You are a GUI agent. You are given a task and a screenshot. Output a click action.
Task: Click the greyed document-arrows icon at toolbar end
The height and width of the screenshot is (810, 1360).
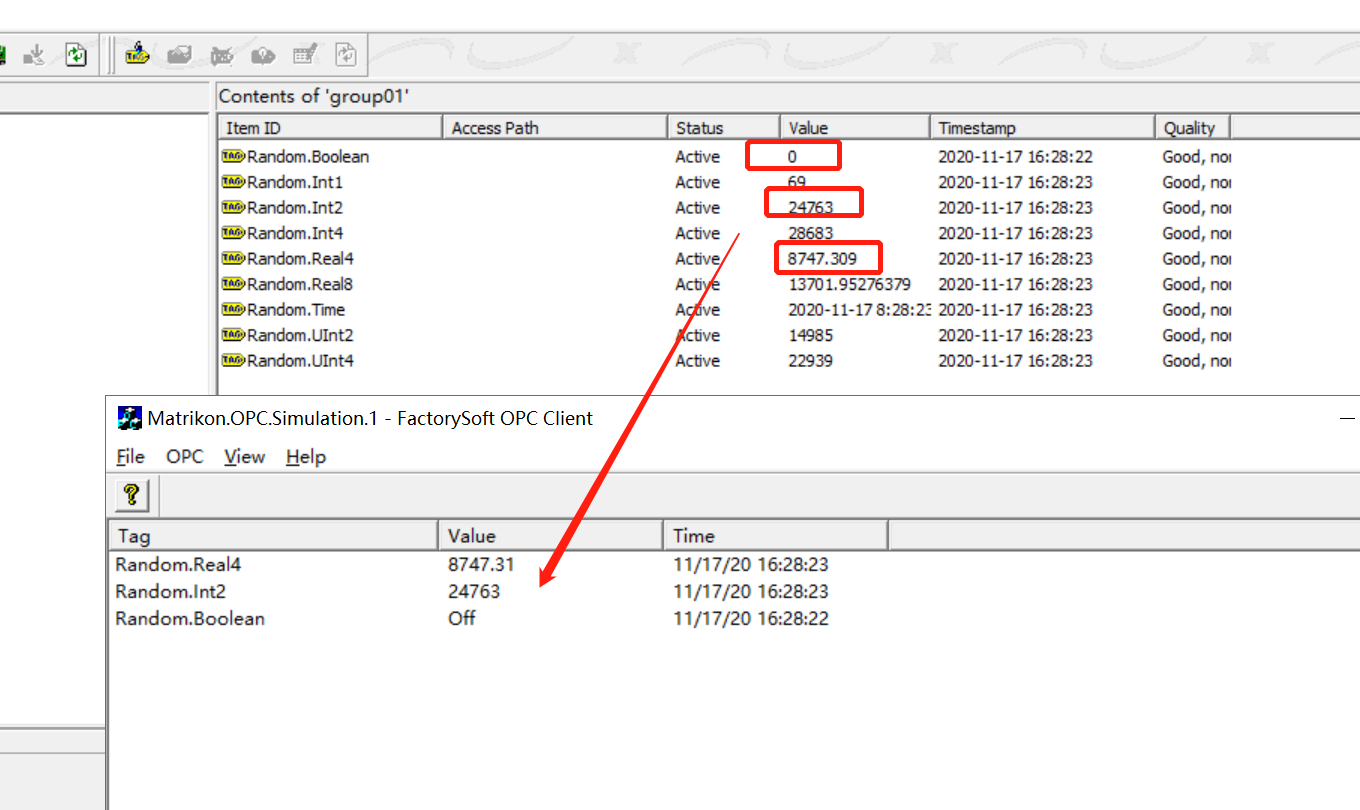pos(346,55)
